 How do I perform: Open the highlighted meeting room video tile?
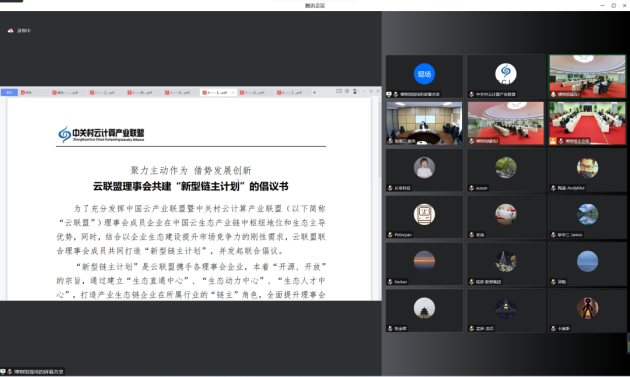pos(587,76)
